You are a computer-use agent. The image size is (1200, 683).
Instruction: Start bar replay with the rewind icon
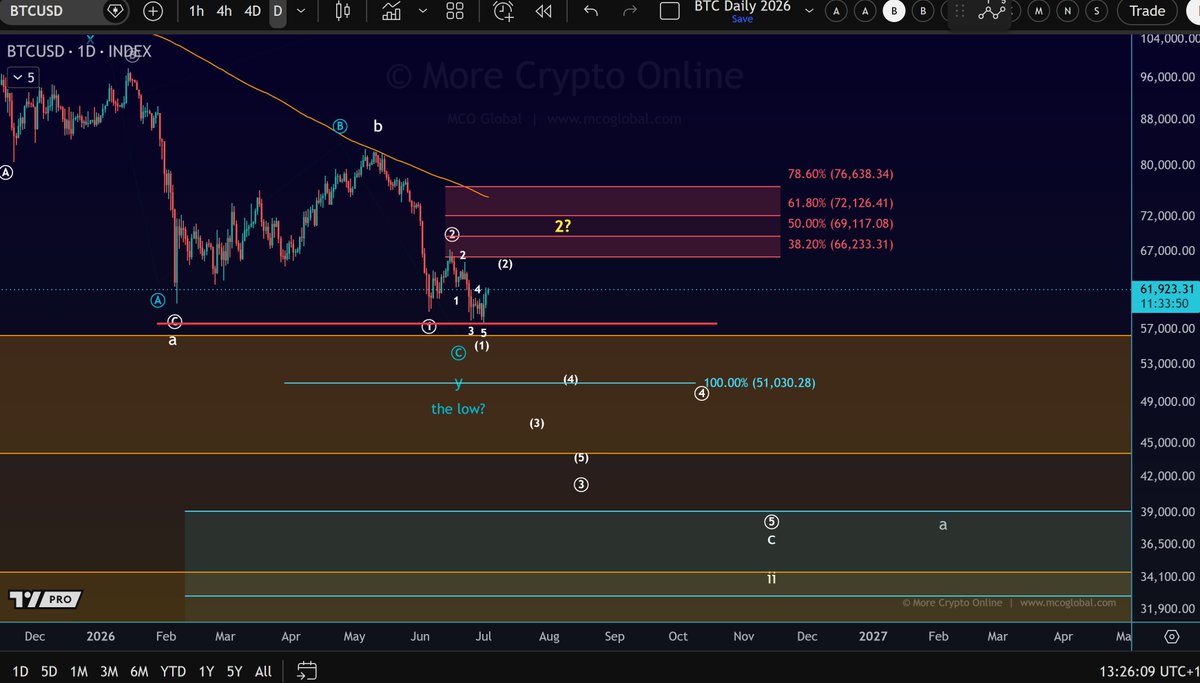coord(543,11)
